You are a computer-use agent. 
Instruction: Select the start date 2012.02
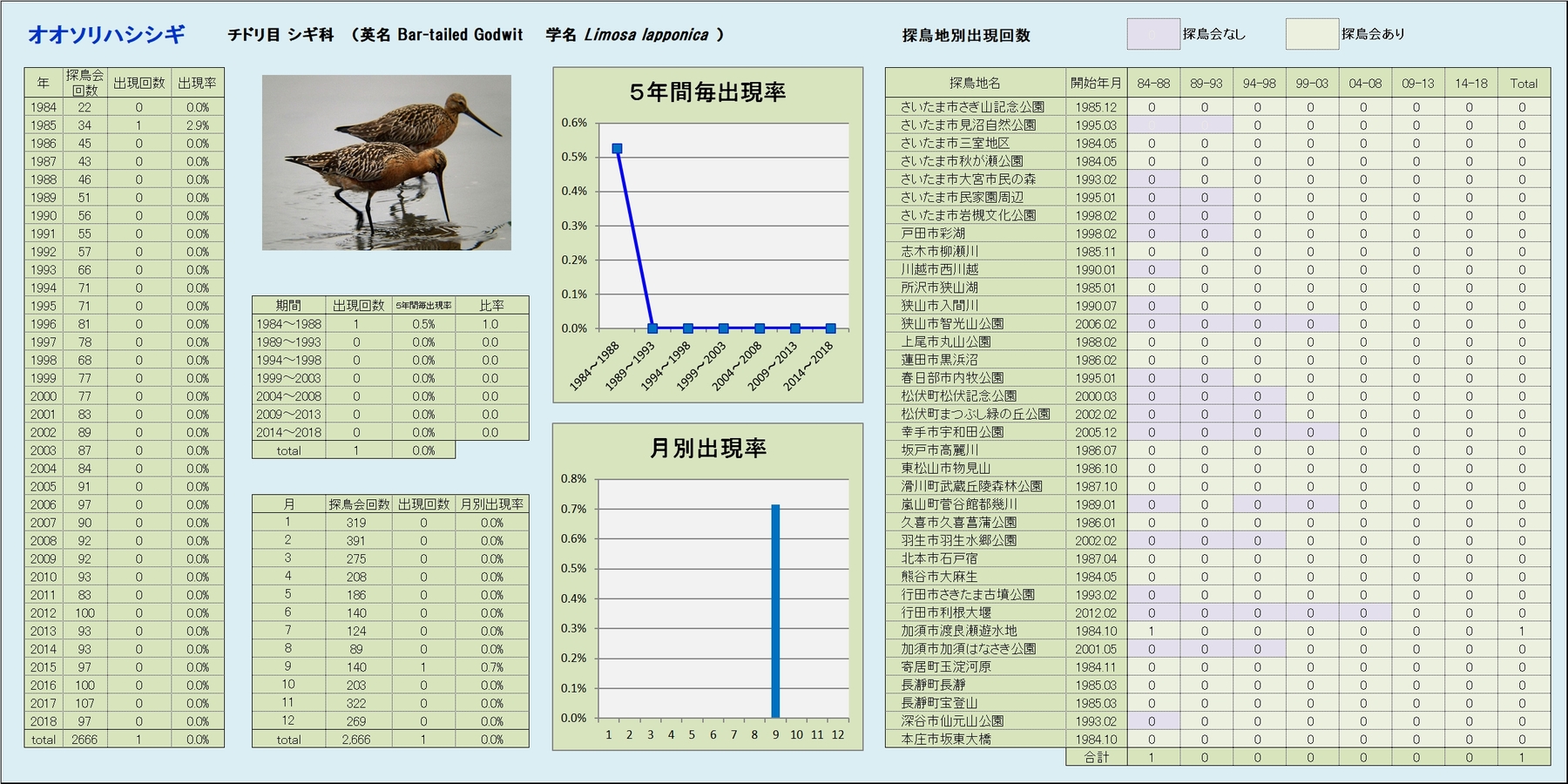click(1096, 612)
